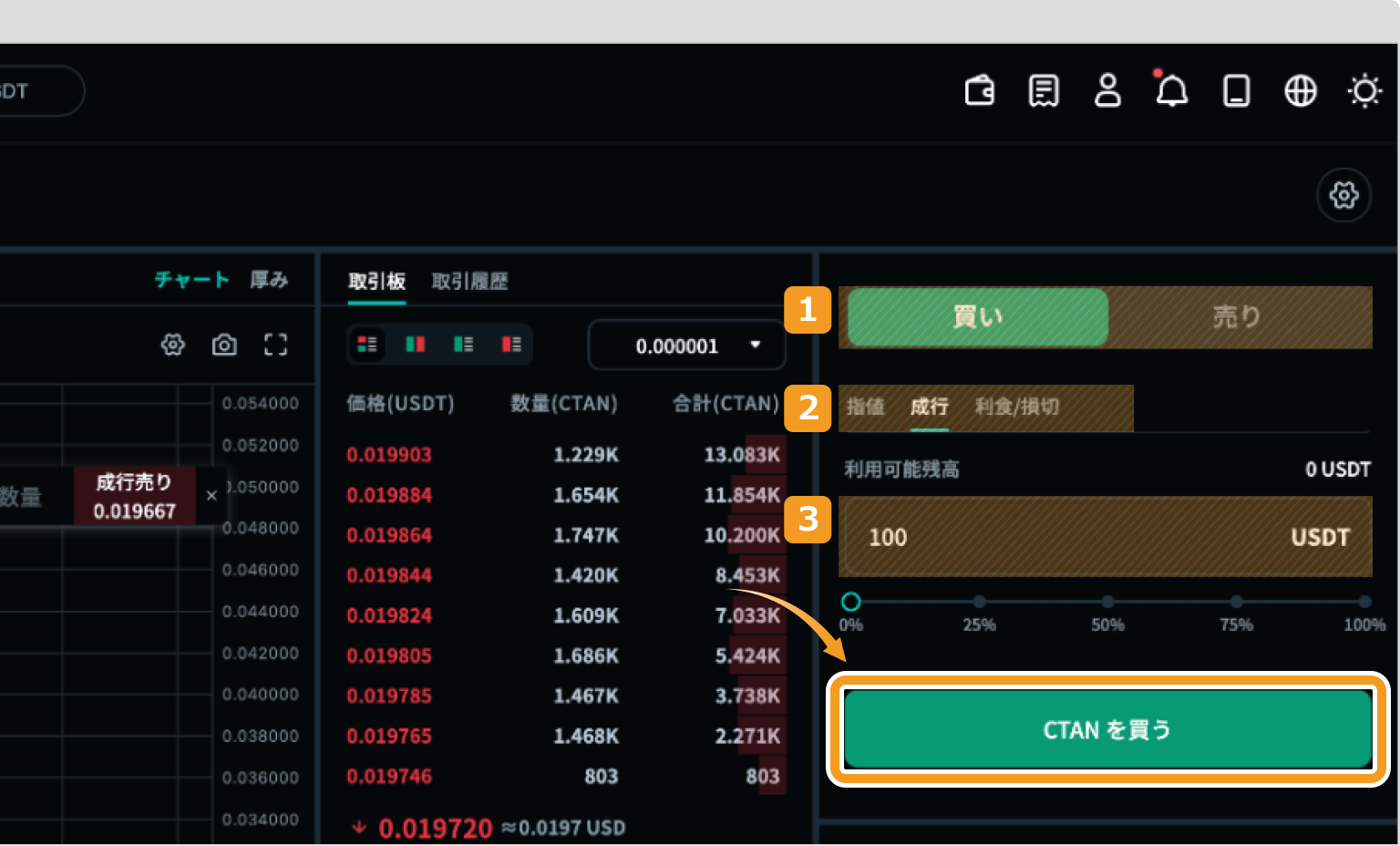Expand chart to fullscreen
This screenshot has height=846, width=1400.
click(x=275, y=345)
